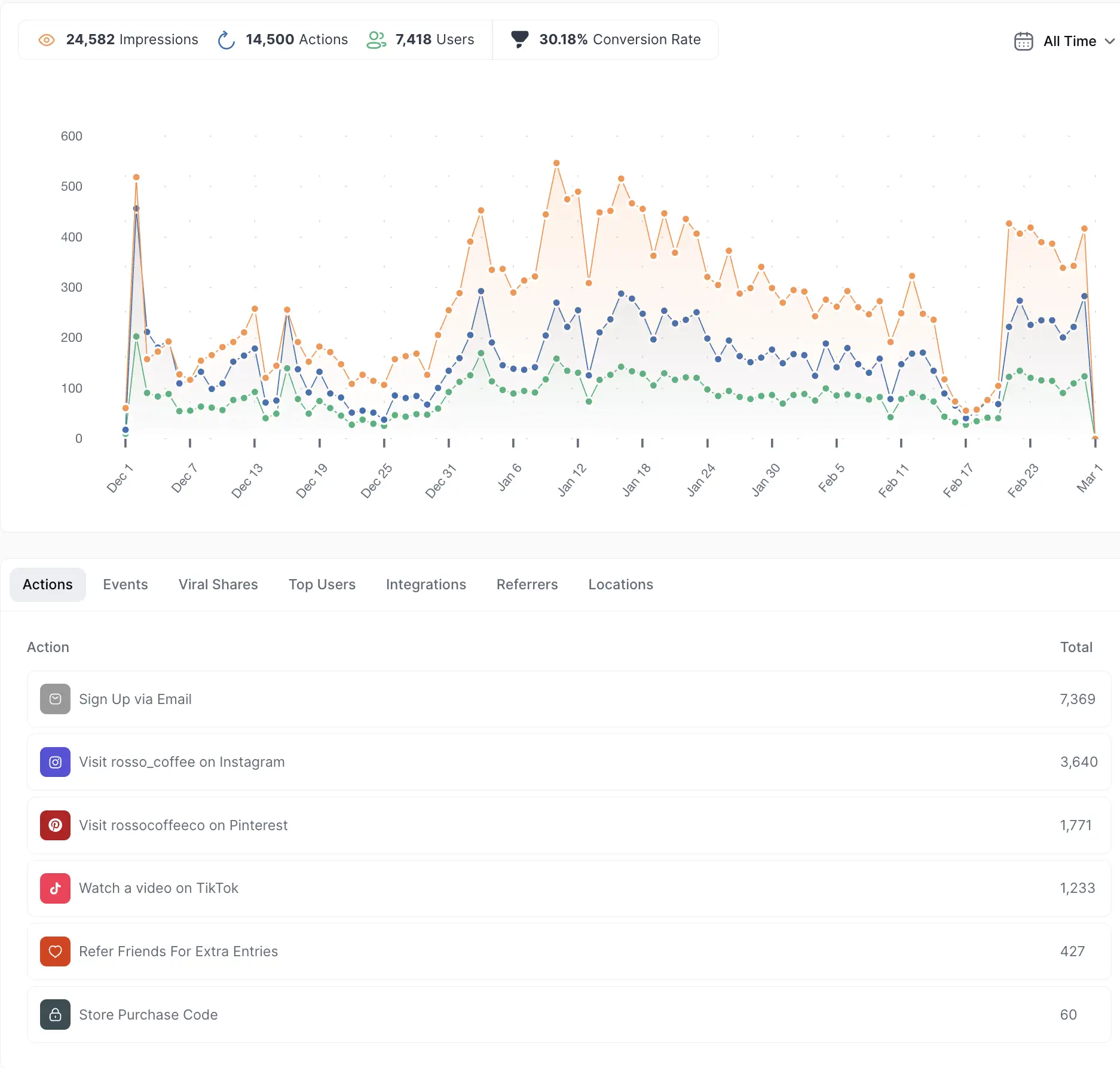Image resolution: width=1120 pixels, height=1068 pixels.
Task: Switch to the Events tab
Action: 126,585
